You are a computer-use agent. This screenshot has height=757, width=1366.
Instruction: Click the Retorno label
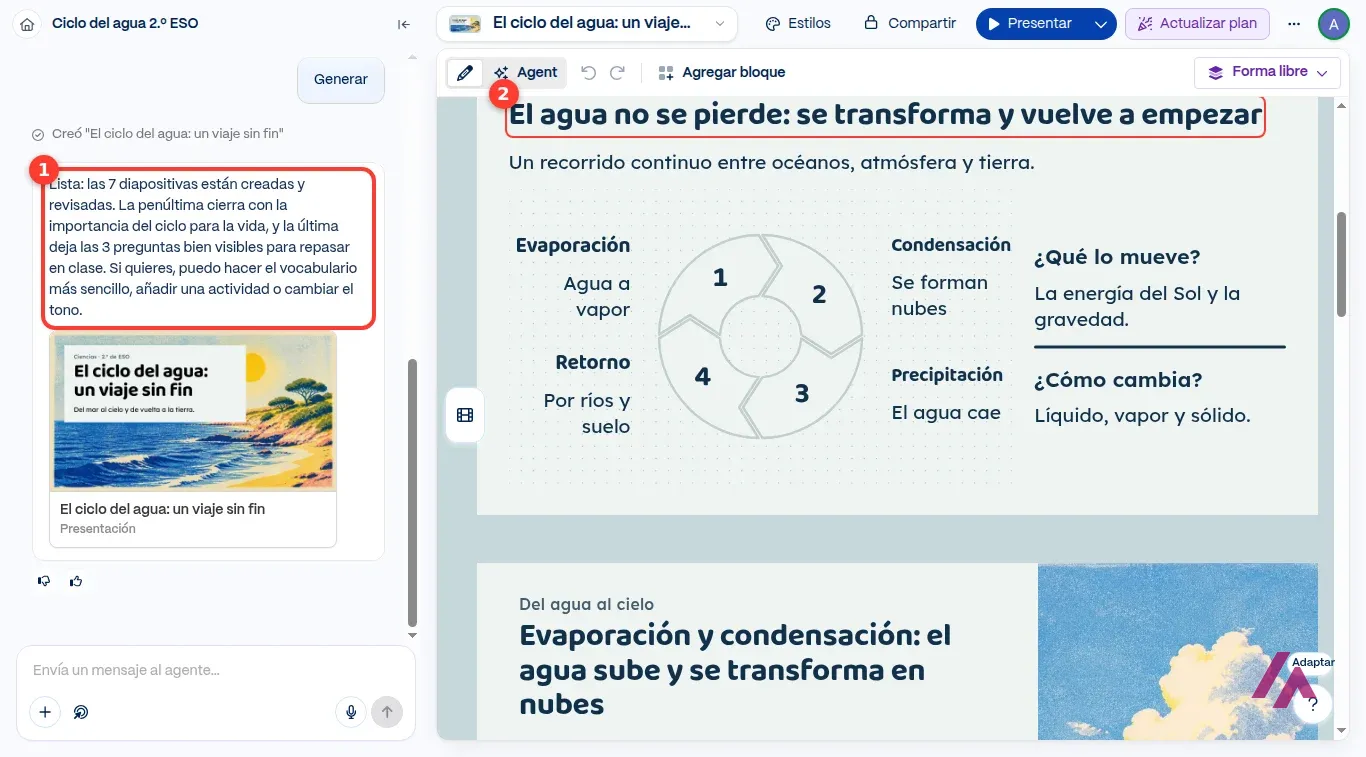tap(593, 362)
